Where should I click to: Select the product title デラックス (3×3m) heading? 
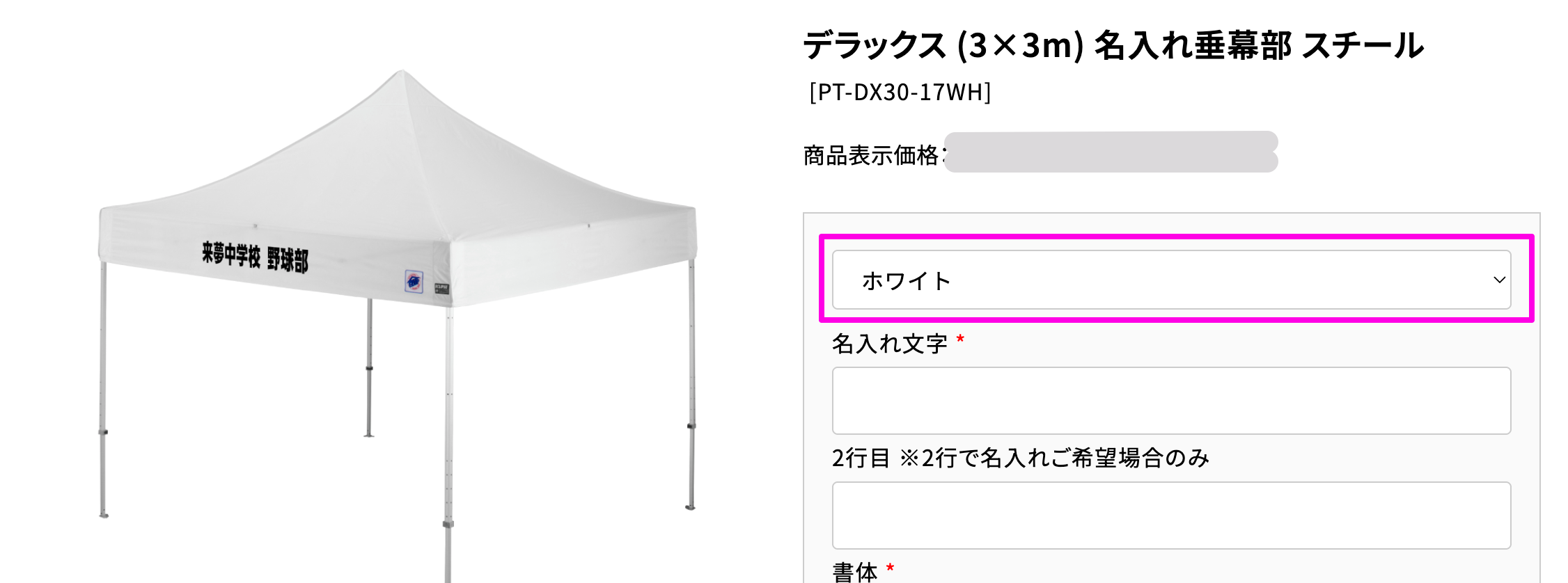[x=1113, y=46]
